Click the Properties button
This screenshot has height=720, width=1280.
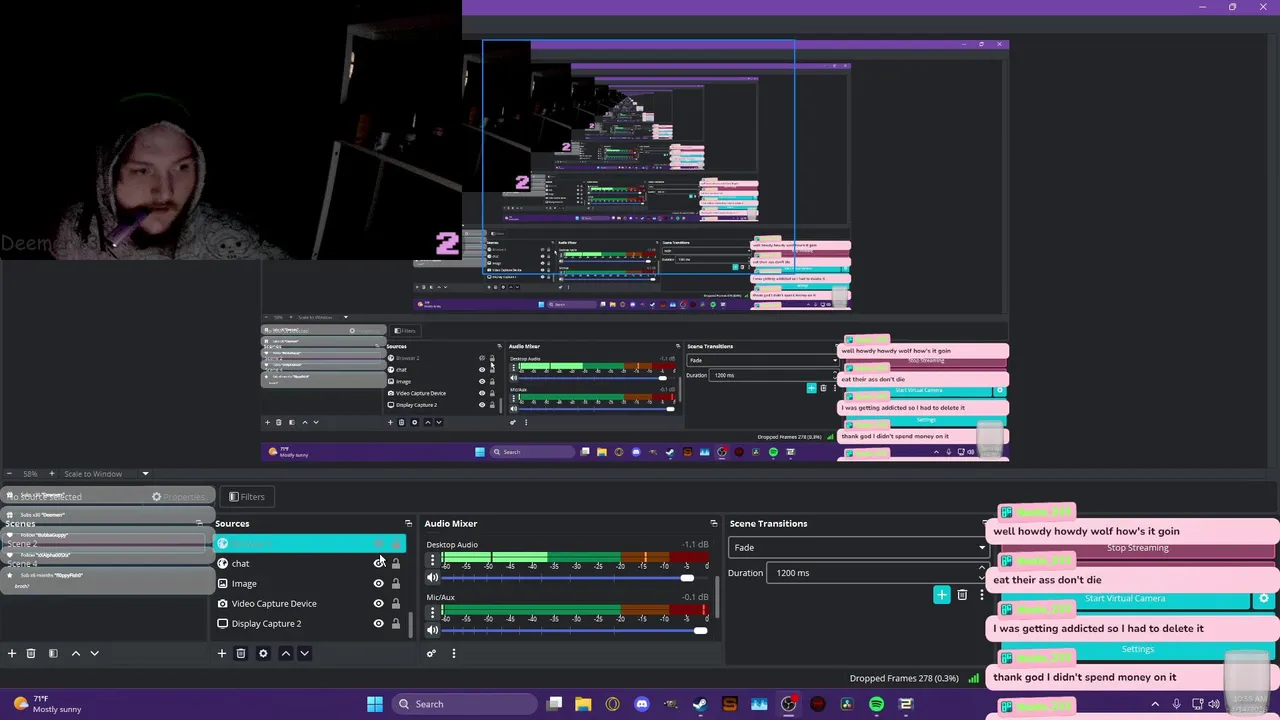coord(178,496)
